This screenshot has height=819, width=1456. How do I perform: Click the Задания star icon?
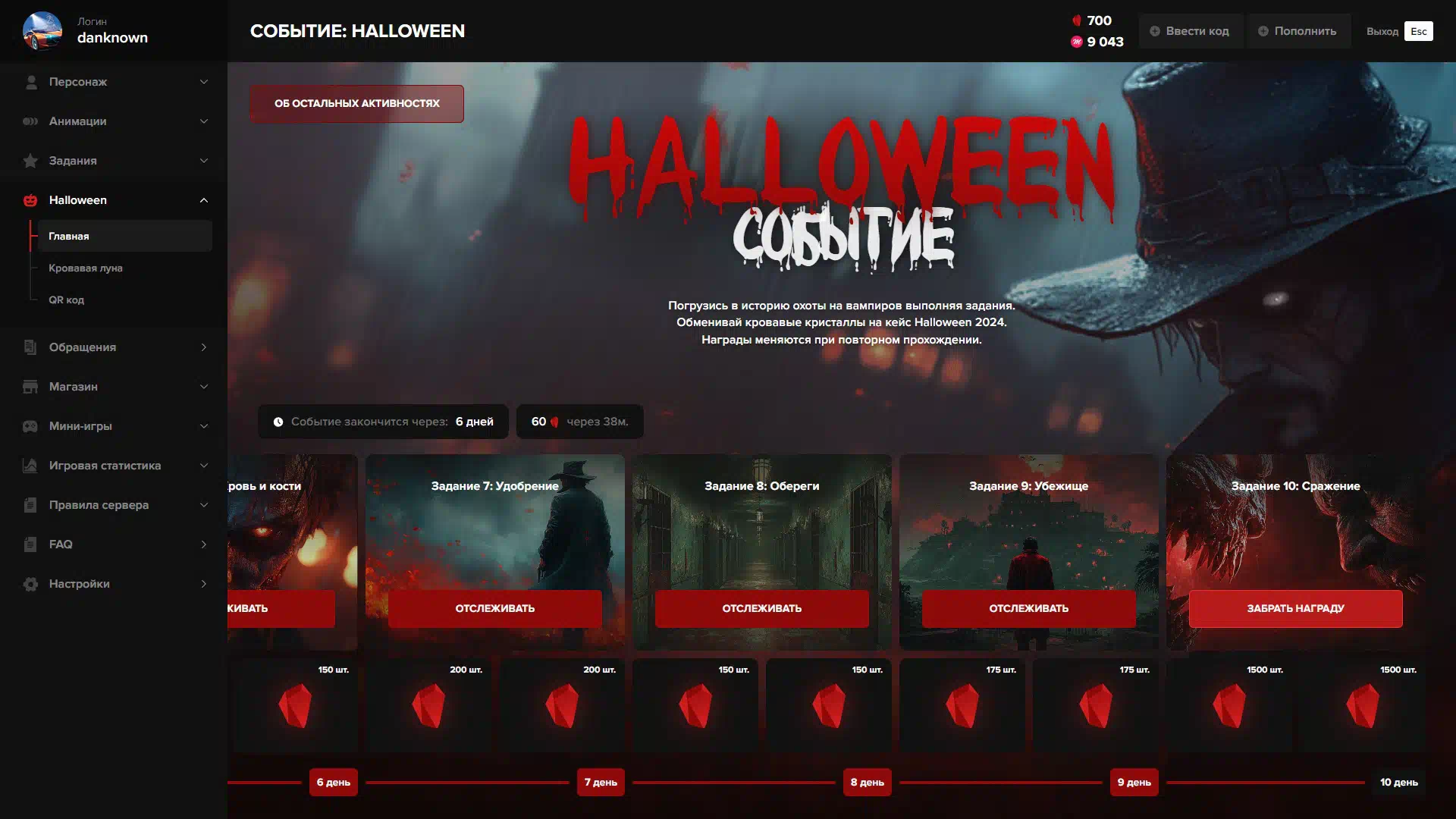point(30,161)
